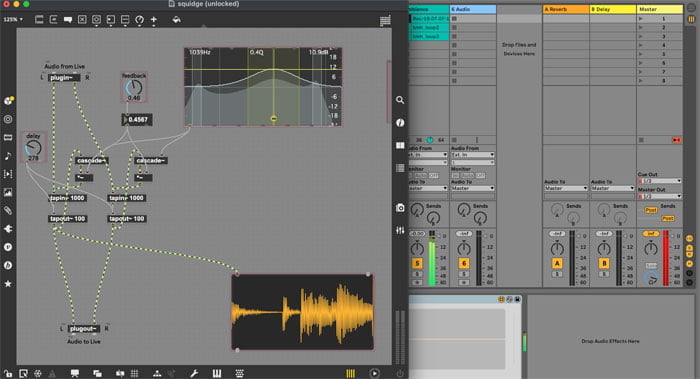Open the inspector info icon in Max right sidebar
Image resolution: width=700 pixels, height=379 pixels.
coord(400,122)
